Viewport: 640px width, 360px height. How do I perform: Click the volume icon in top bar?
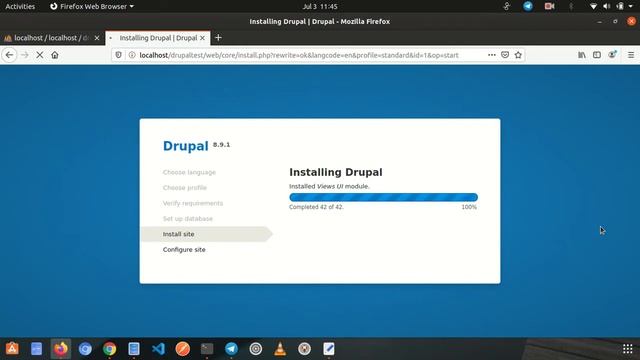607,7
